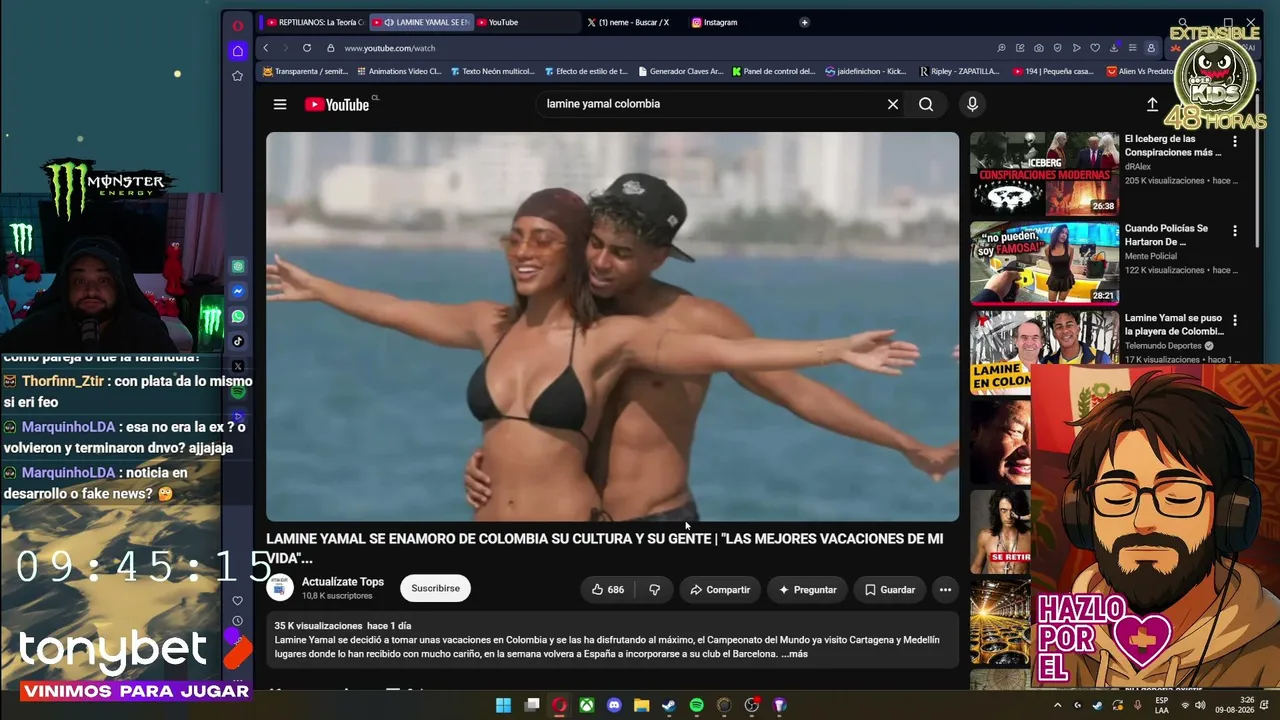Screen dimensions: 1280x720
Task: Open history clock in Opera sidebar
Action: tap(237, 621)
